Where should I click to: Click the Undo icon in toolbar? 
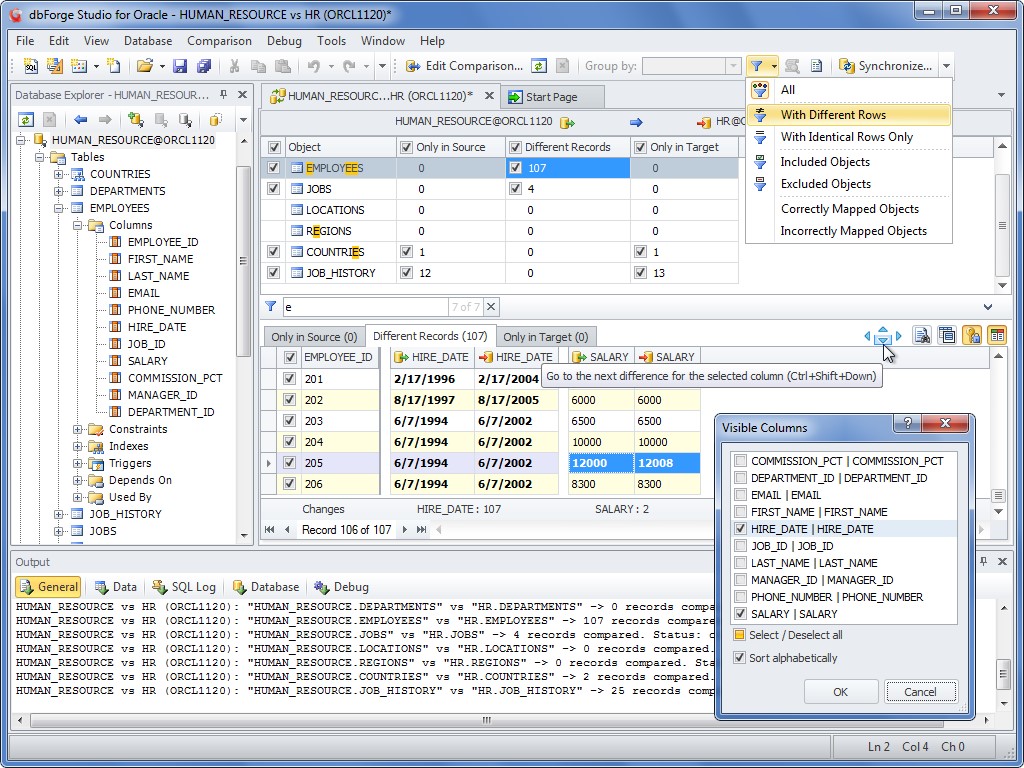tap(313, 66)
